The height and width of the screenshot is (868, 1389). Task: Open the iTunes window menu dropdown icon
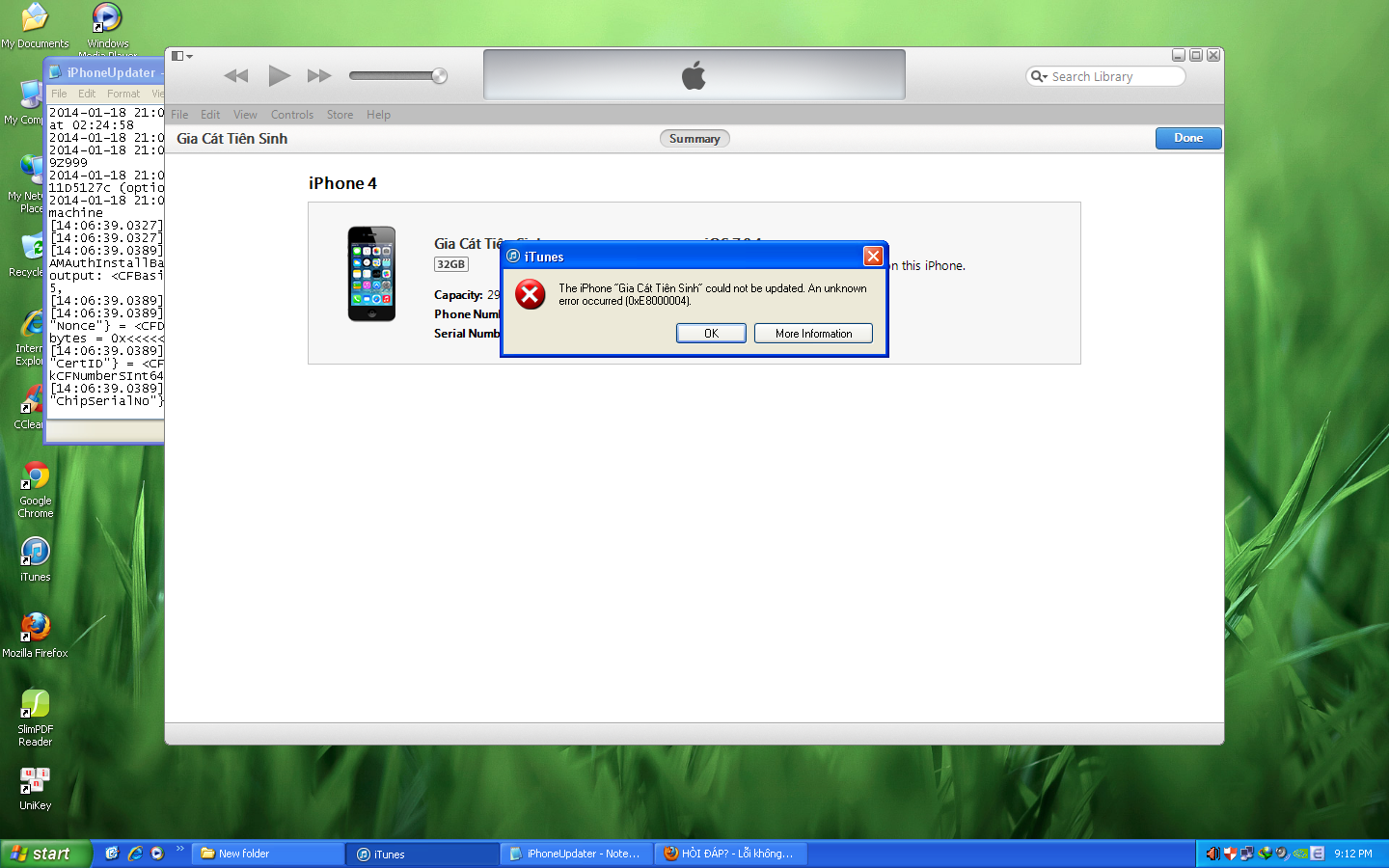(x=181, y=56)
